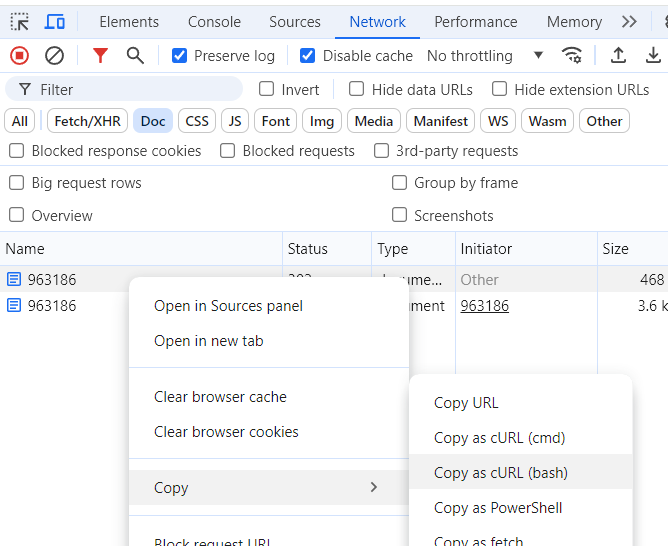Viewport: 668px width, 546px height.
Task: Toggle the red filter funnel icon
Action: (x=100, y=56)
